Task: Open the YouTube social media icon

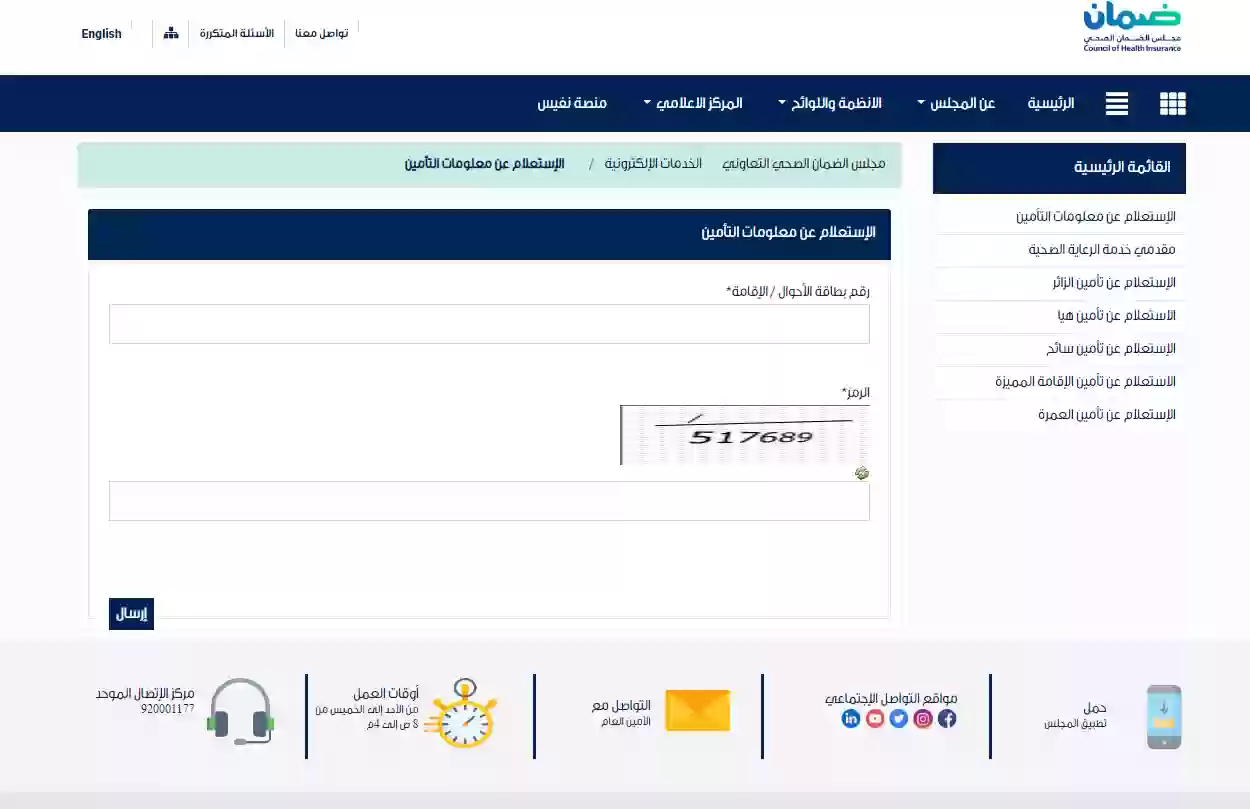Action: pos(874,718)
